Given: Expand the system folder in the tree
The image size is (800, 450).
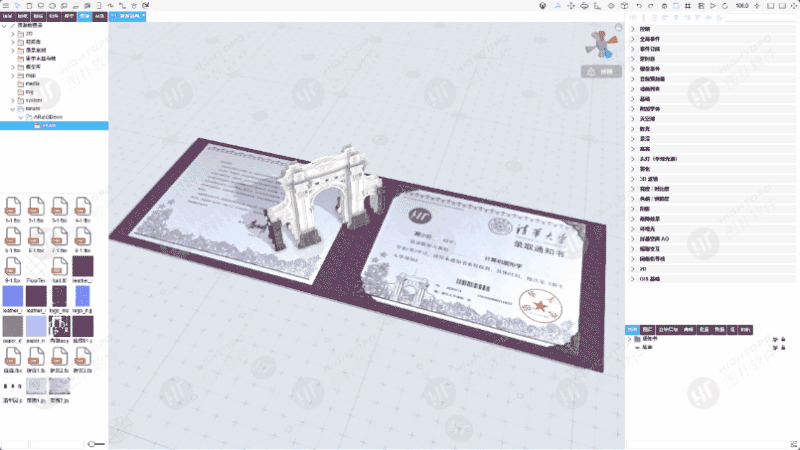Looking at the screenshot, I should pos(13,101).
